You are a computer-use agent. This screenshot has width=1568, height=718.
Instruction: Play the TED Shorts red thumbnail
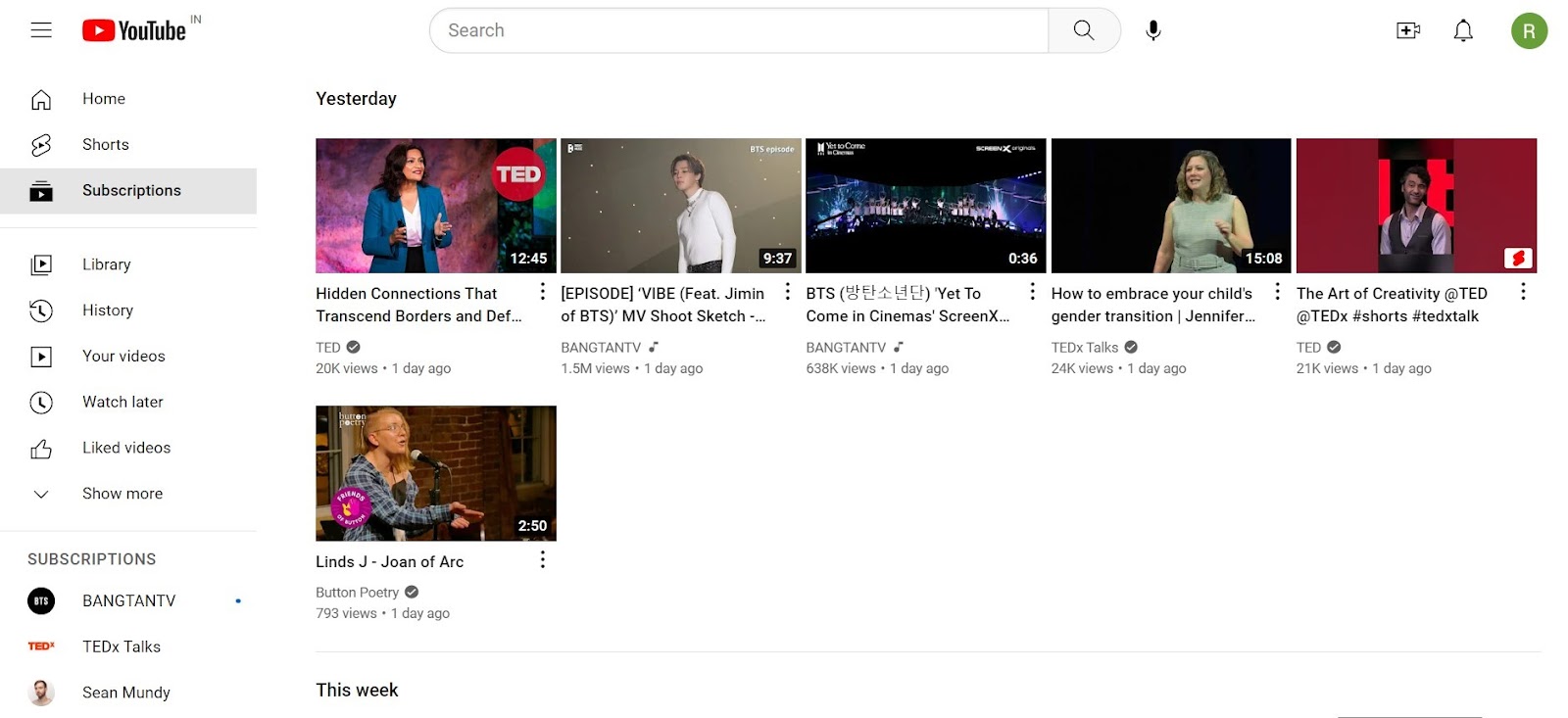click(1417, 206)
